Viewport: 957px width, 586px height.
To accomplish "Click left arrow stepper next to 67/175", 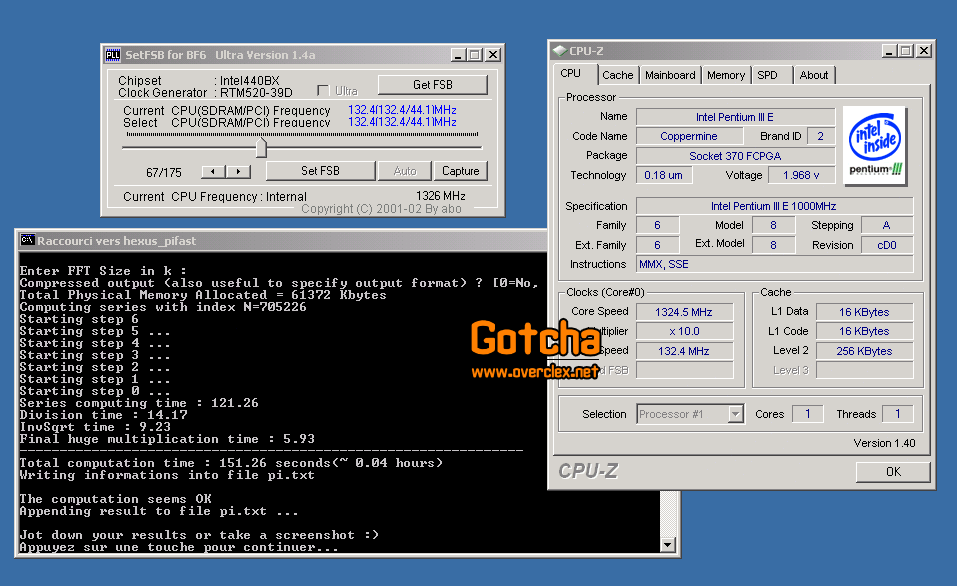I will click(x=213, y=172).
